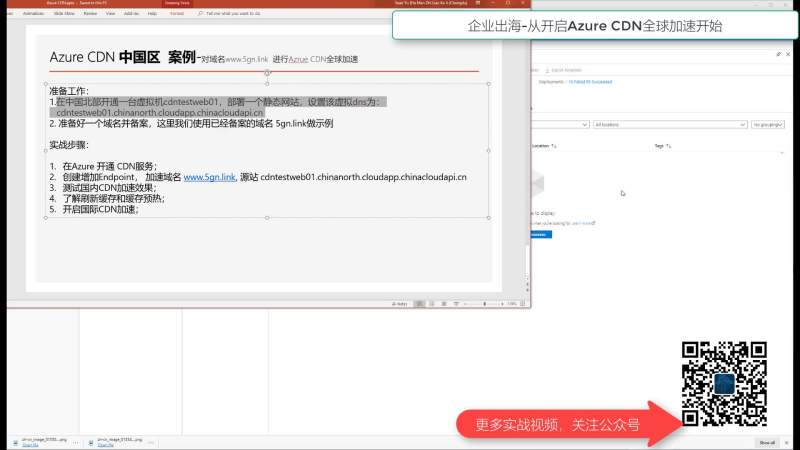Open the Format tab under Drawing Tools
Screen dimensions: 800x450
(x=177, y=13)
